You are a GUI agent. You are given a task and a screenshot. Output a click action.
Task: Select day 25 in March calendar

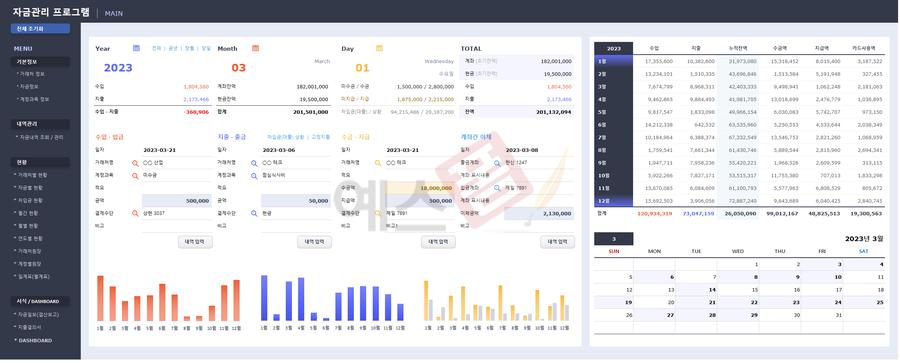click(864, 302)
